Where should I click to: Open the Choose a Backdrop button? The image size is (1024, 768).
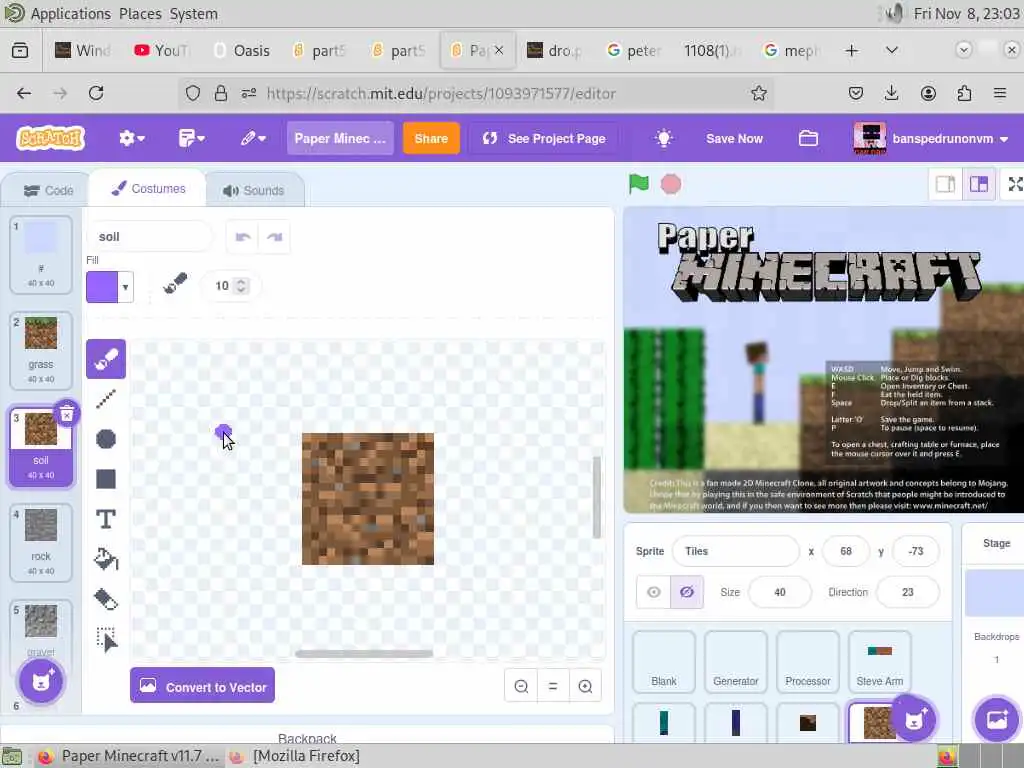[x=997, y=720]
